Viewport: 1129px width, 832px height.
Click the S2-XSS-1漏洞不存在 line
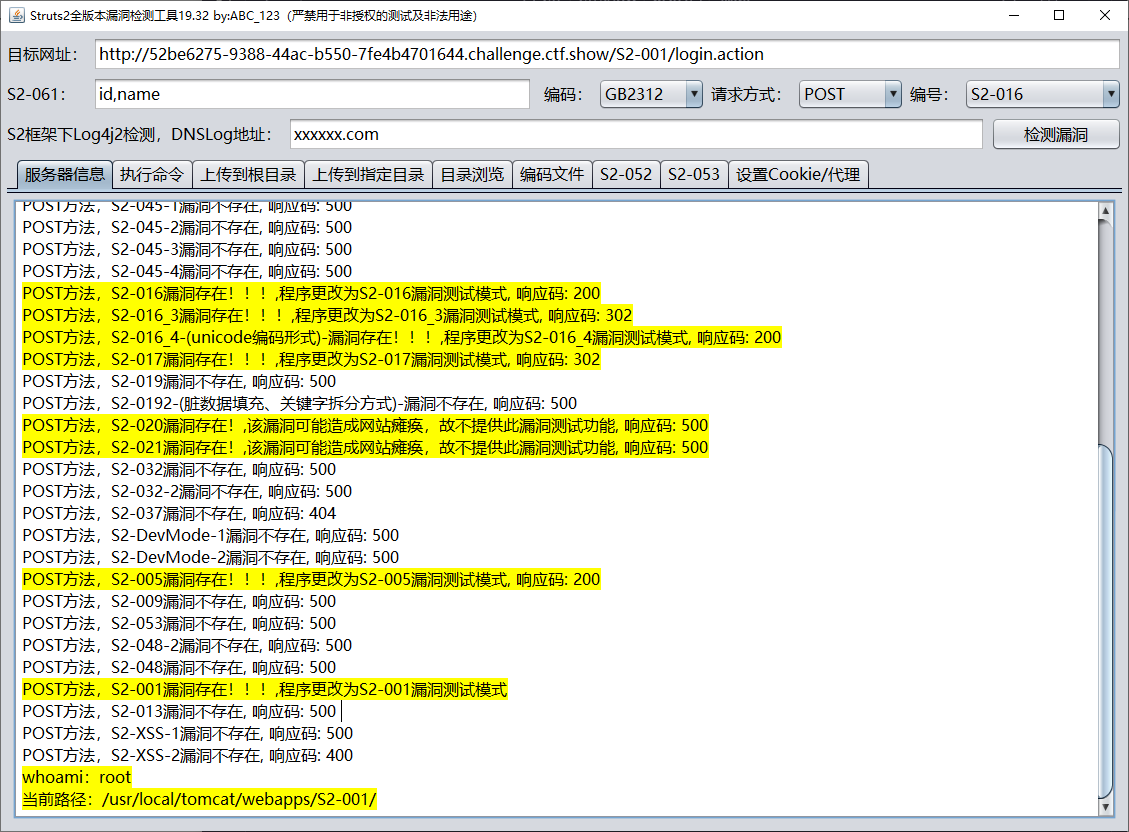click(187, 733)
